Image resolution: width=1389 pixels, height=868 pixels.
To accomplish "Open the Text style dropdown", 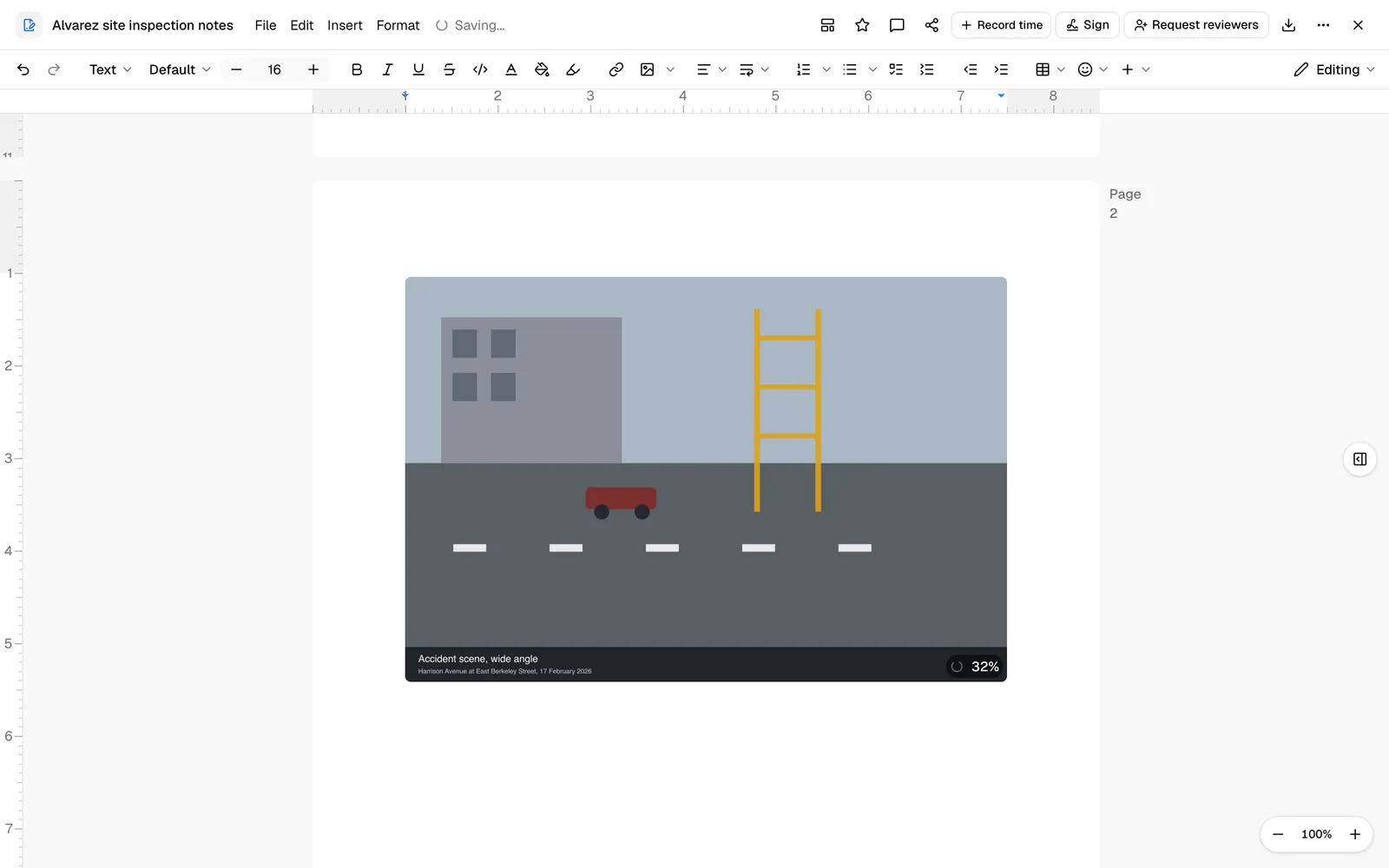I will tap(110, 69).
